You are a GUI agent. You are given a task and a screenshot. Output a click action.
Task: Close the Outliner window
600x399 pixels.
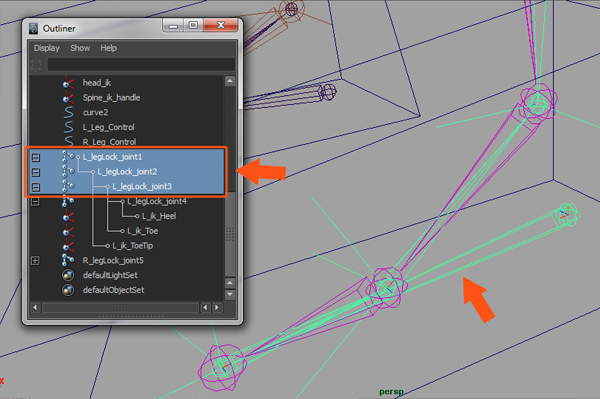click(221, 25)
